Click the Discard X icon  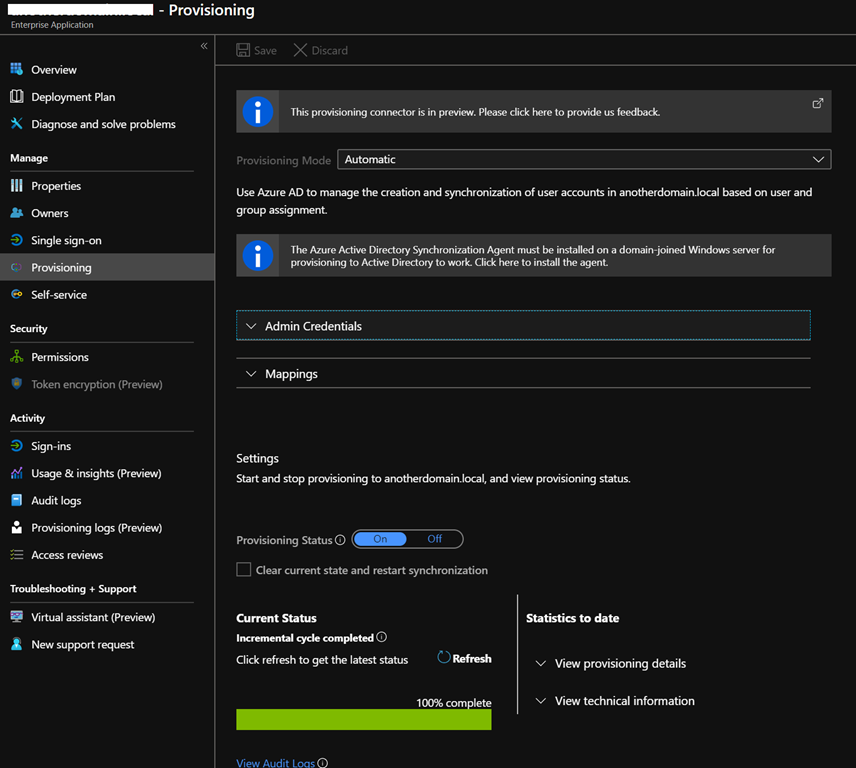point(300,50)
